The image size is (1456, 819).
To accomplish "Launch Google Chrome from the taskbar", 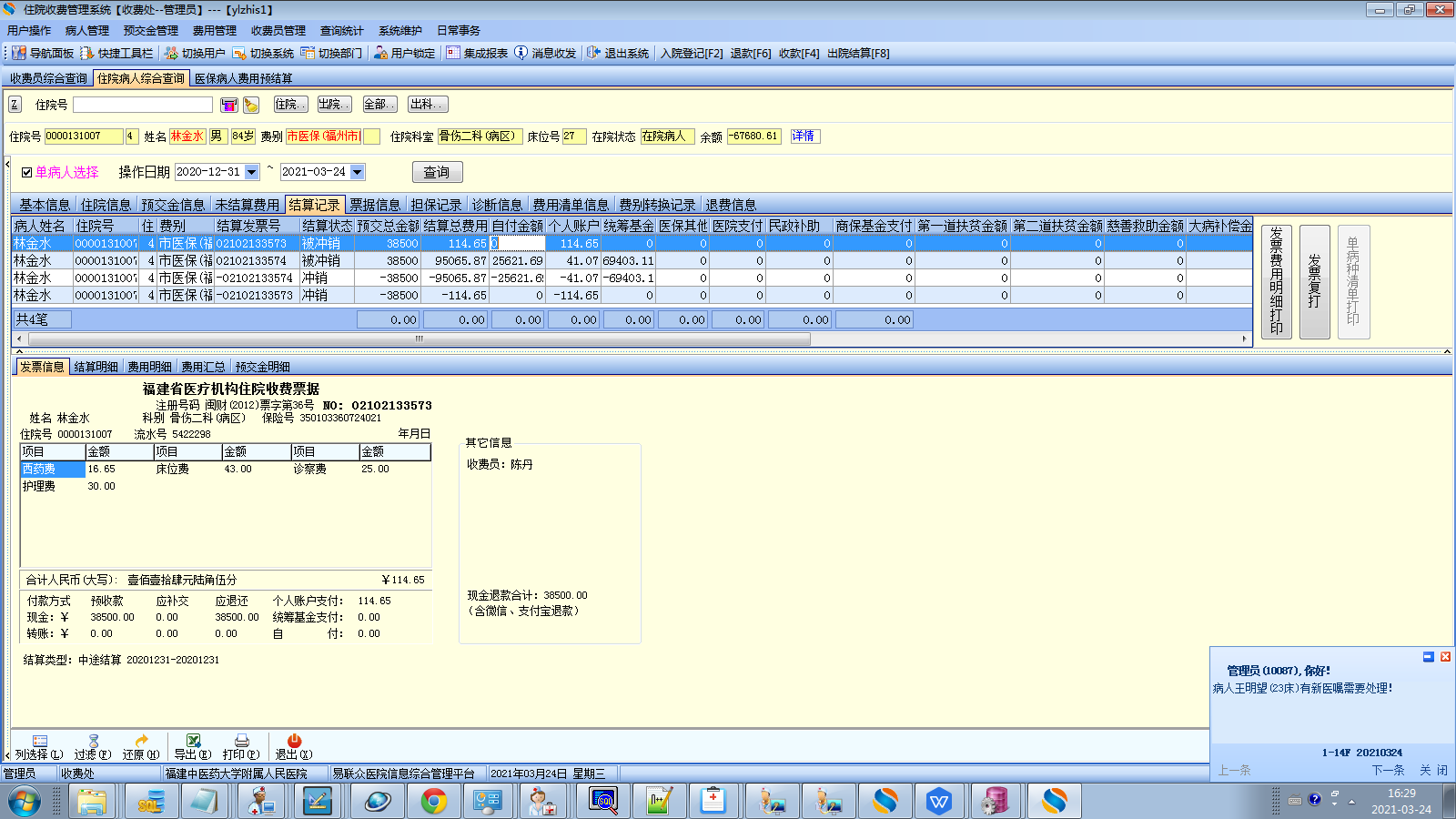I will click(434, 802).
